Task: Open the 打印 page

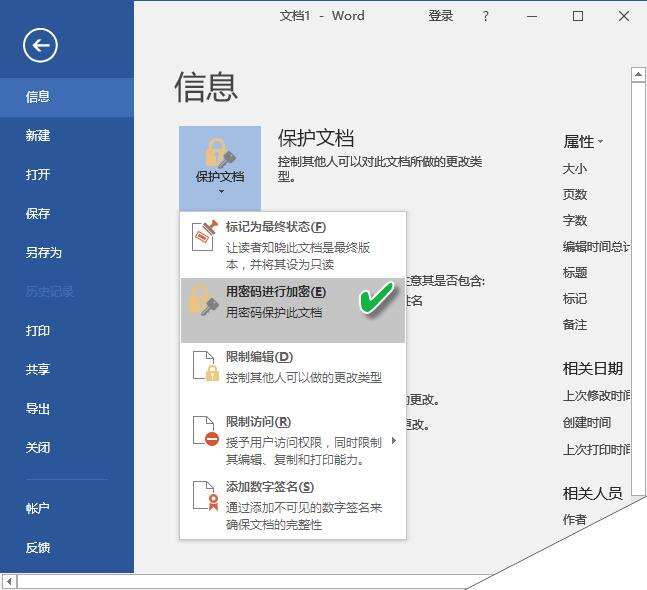Action: tap(67, 330)
